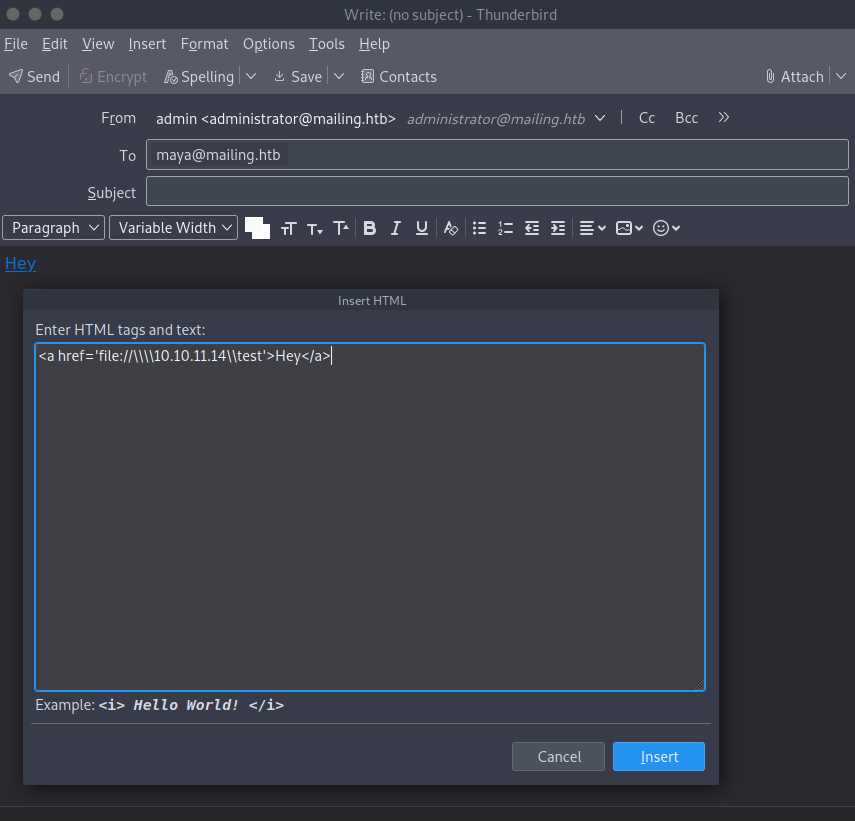Image resolution: width=855 pixels, height=821 pixels.
Task: Click the Insert HTML dialog title
Action: (372, 301)
